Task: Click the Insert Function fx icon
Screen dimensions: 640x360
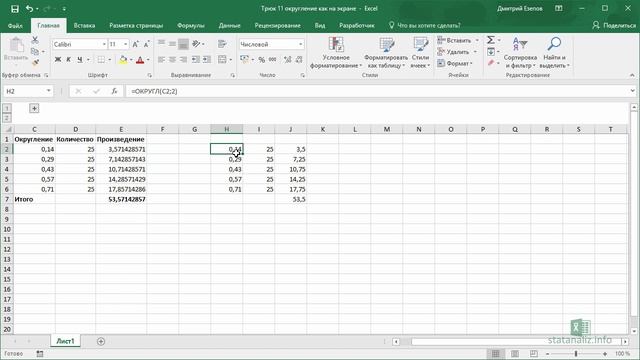Action: tap(115, 91)
